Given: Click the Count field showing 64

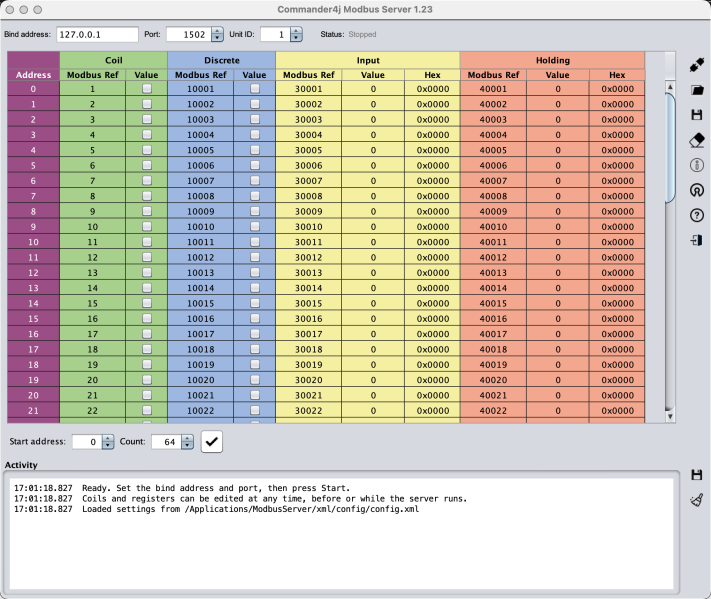Looking at the screenshot, I should pos(166,442).
